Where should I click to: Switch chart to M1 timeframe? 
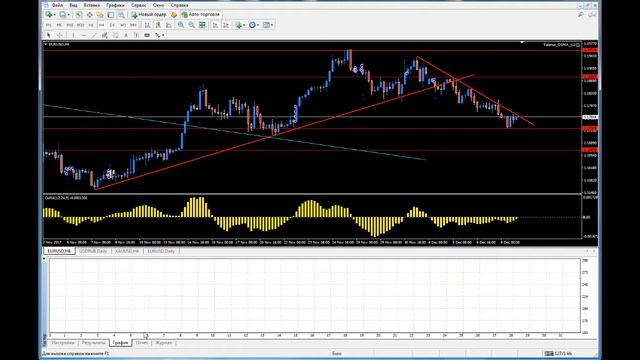point(49,25)
